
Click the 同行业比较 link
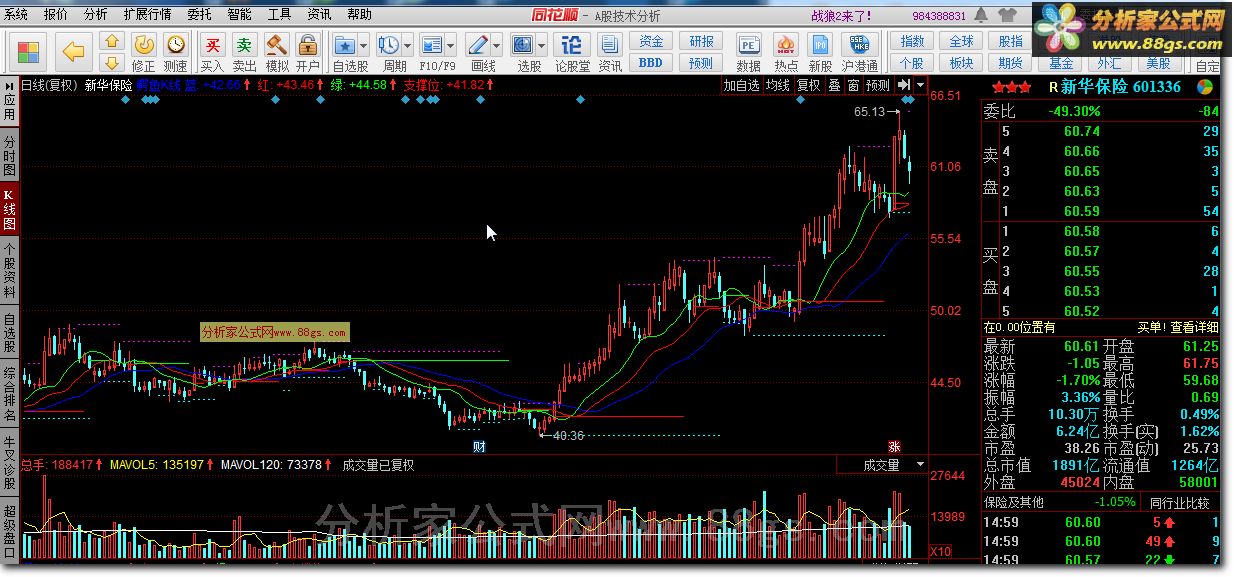point(1180,503)
